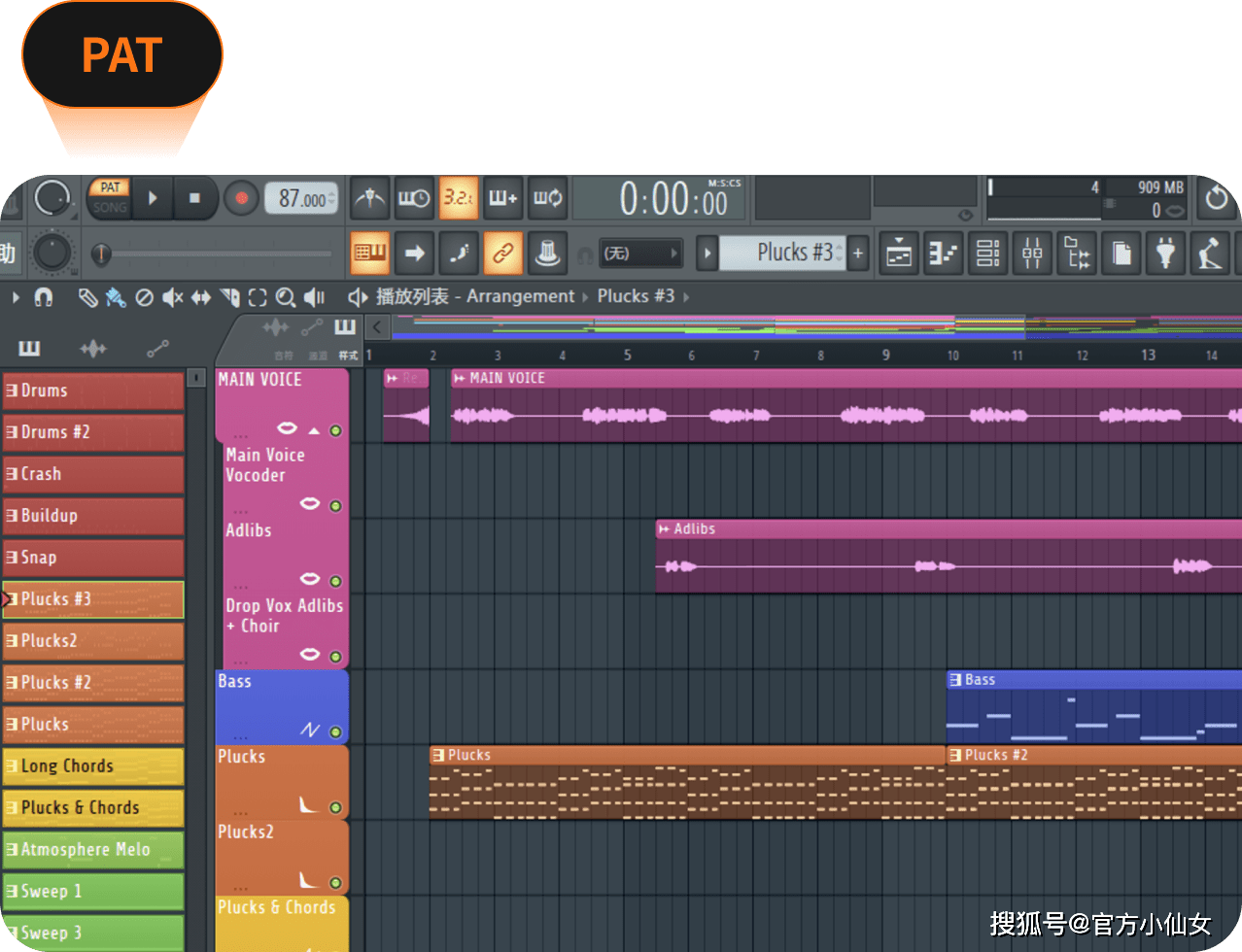Mute the Plucks2 track
The width and height of the screenshot is (1242, 952).
pos(335,883)
